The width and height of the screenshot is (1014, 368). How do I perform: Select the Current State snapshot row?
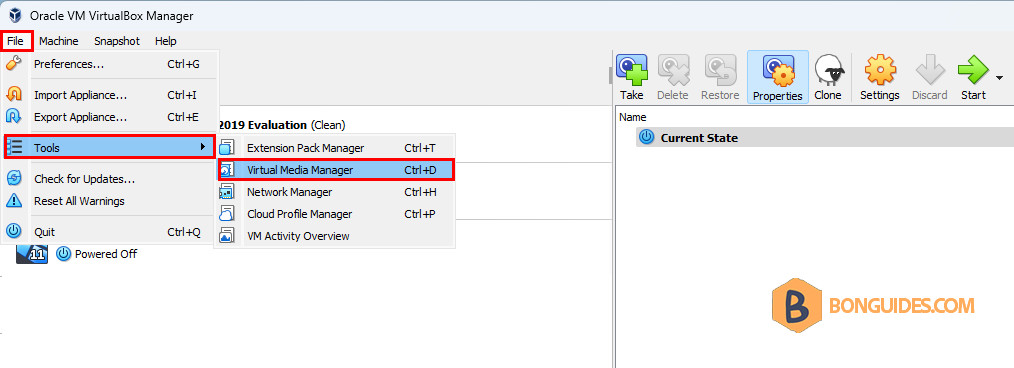point(825,138)
